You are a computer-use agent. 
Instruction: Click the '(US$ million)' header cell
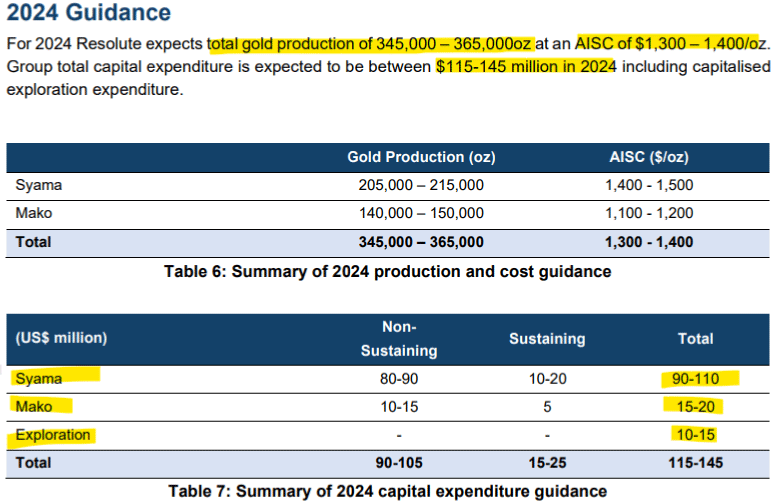[60, 338]
